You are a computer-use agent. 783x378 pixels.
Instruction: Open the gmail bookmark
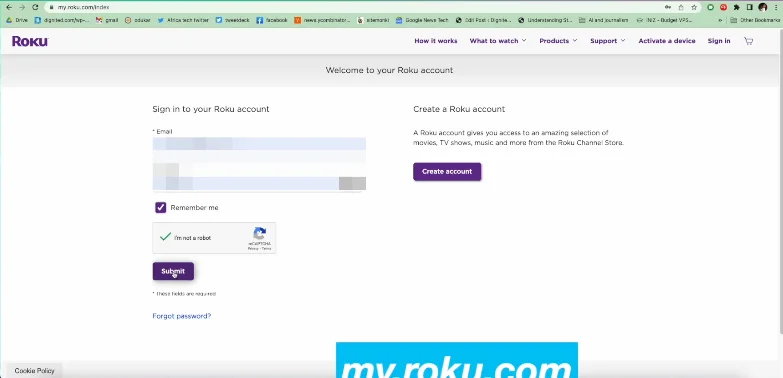coord(107,20)
